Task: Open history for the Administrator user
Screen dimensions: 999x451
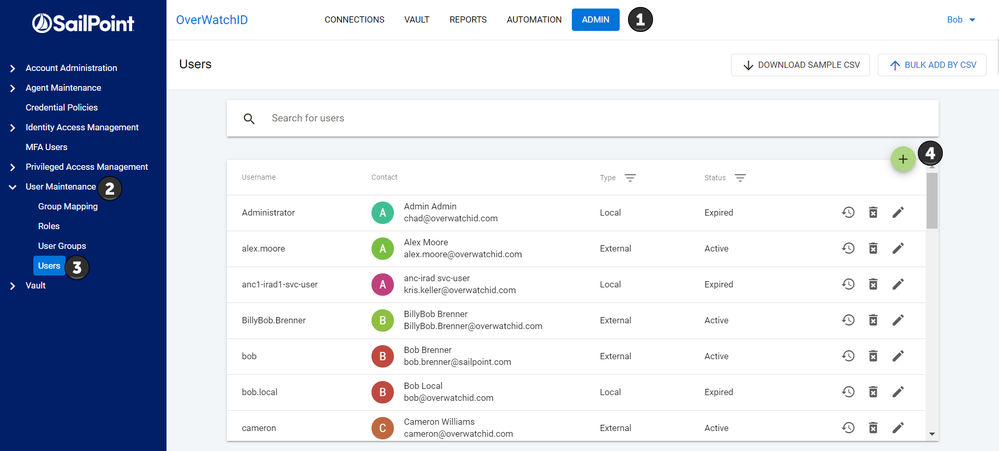Action: click(x=848, y=213)
